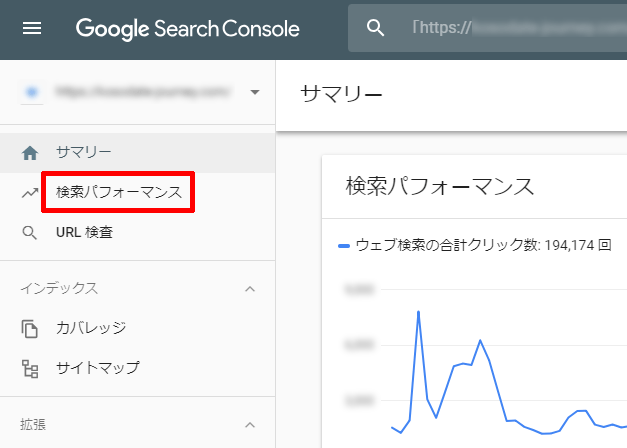Click the サイトマップ tree icon
This screenshot has height=448, width=627.
coord(30,369)
